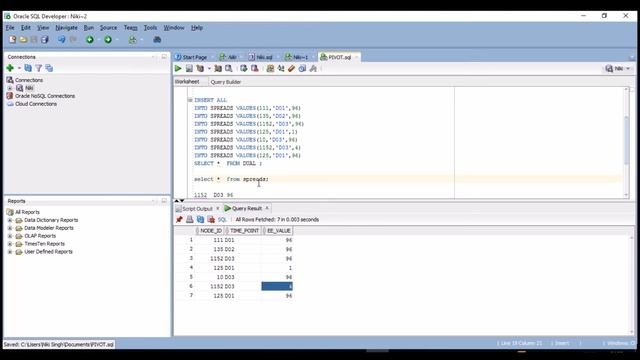Click the filter funnel icon in Connections
The width and height of the screenshot is (640, 360).
click(x=38, y=68)
